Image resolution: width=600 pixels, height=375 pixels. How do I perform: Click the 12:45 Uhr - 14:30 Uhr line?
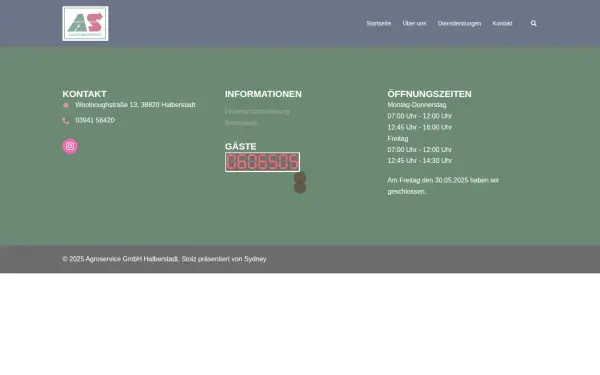tap(419, 161)
